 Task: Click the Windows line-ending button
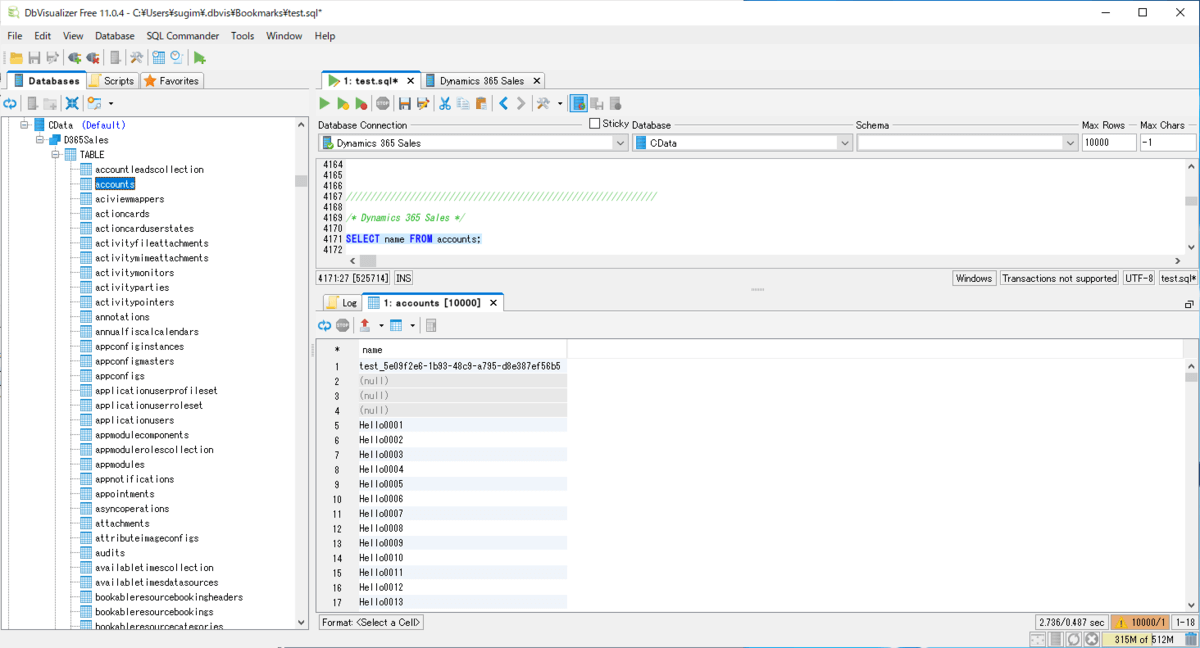tap(973, 278)
